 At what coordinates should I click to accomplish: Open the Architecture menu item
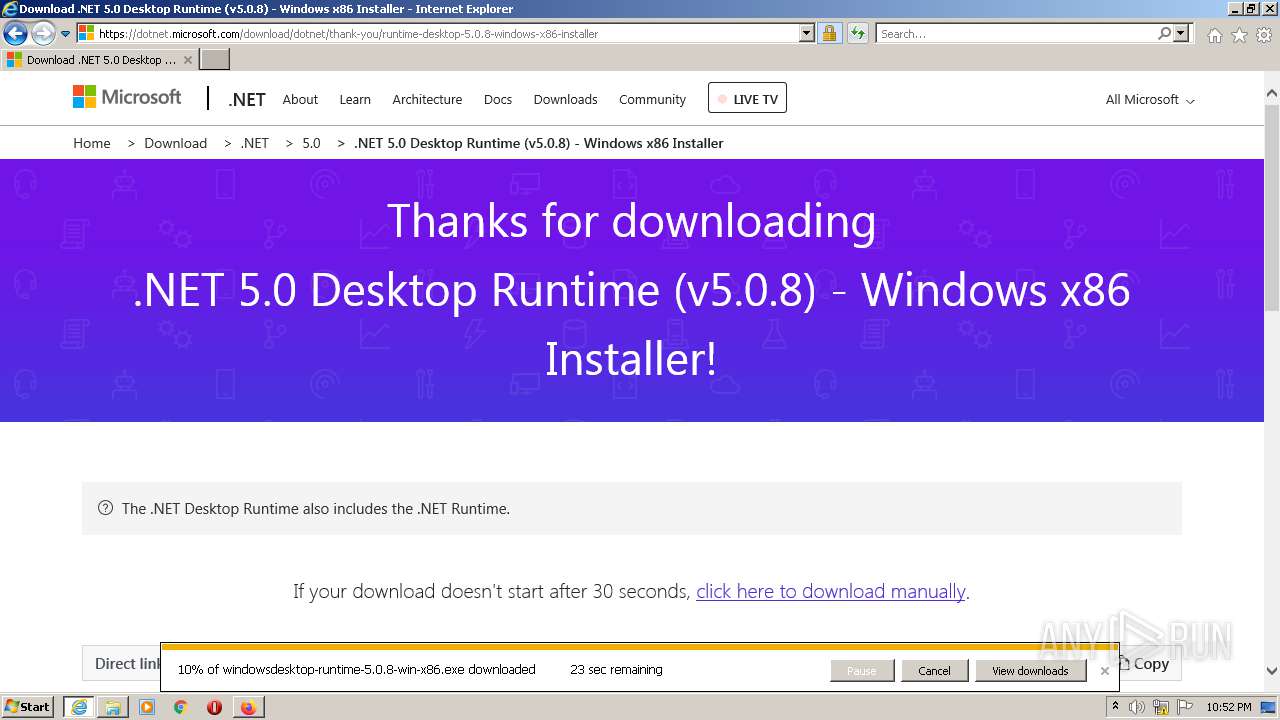(x=427, y=99)
